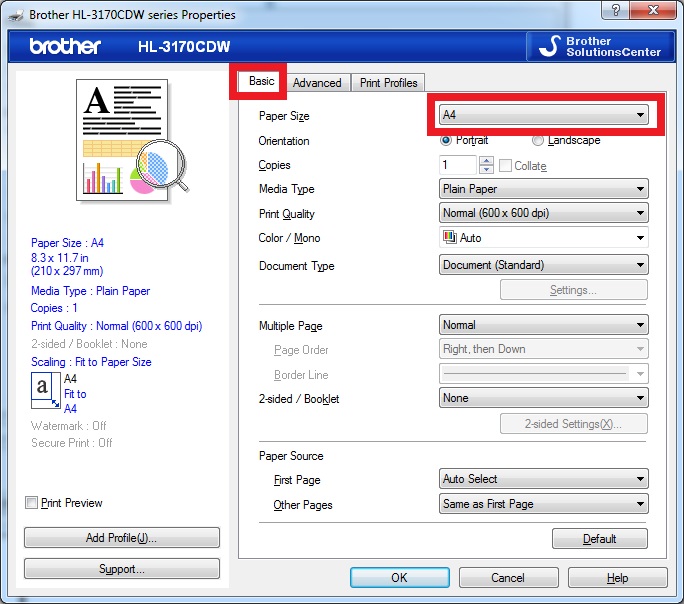Click the Copies number field
The width and height of the screenshot is (684, 604).
point(458,165)
